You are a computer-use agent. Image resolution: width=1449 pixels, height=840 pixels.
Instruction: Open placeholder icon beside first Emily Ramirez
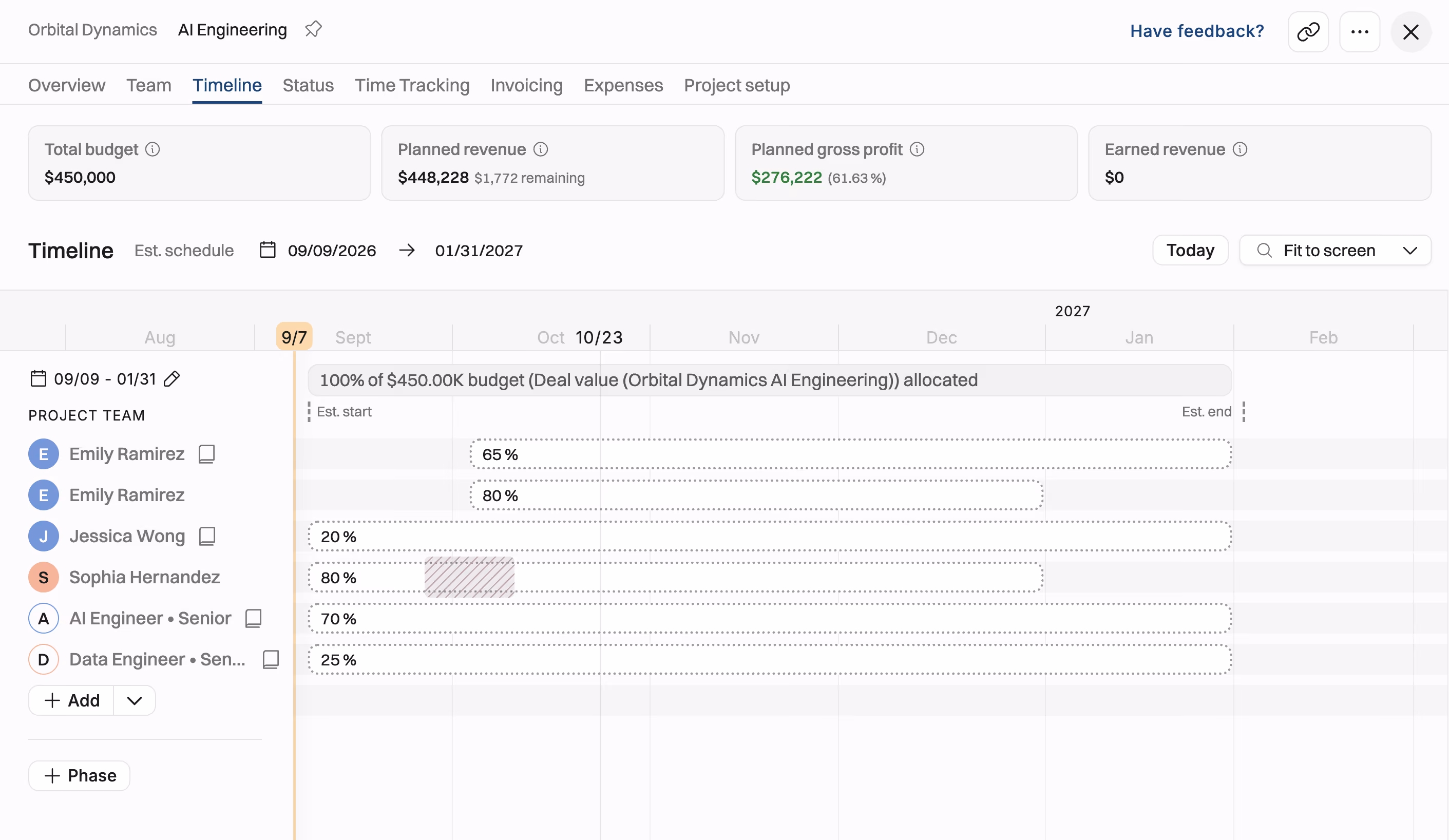click(x=206, y=454)
